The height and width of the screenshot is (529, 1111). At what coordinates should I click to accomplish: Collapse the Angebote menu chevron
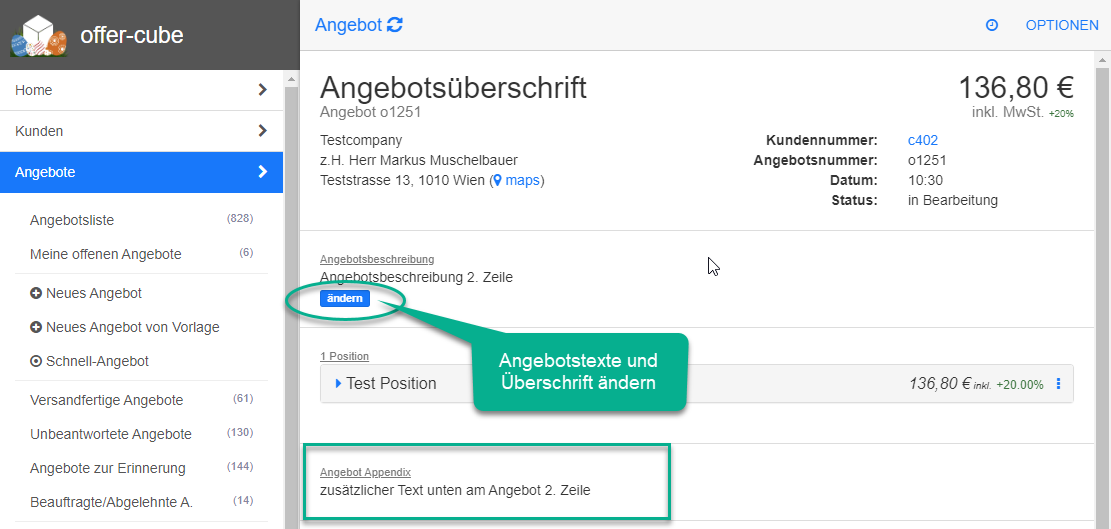(x=262, y=171)
